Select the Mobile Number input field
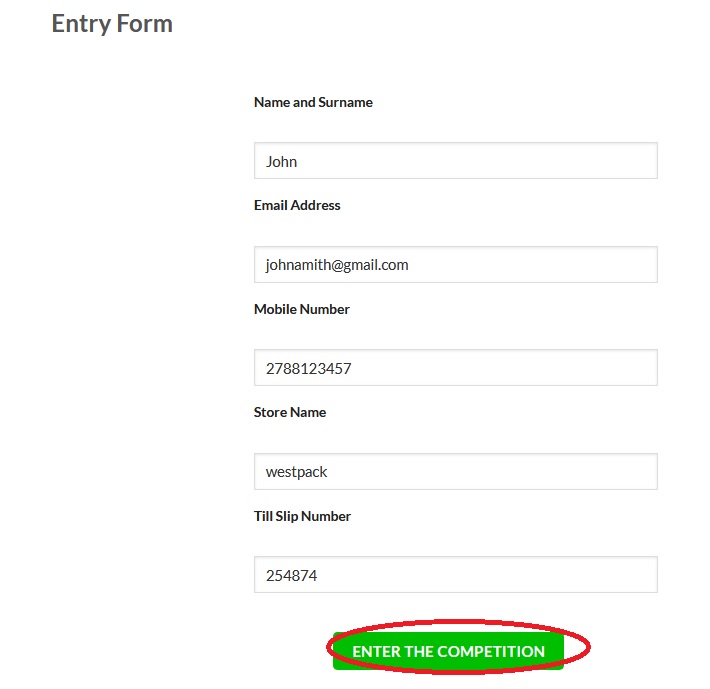 (x=455, y=368)
